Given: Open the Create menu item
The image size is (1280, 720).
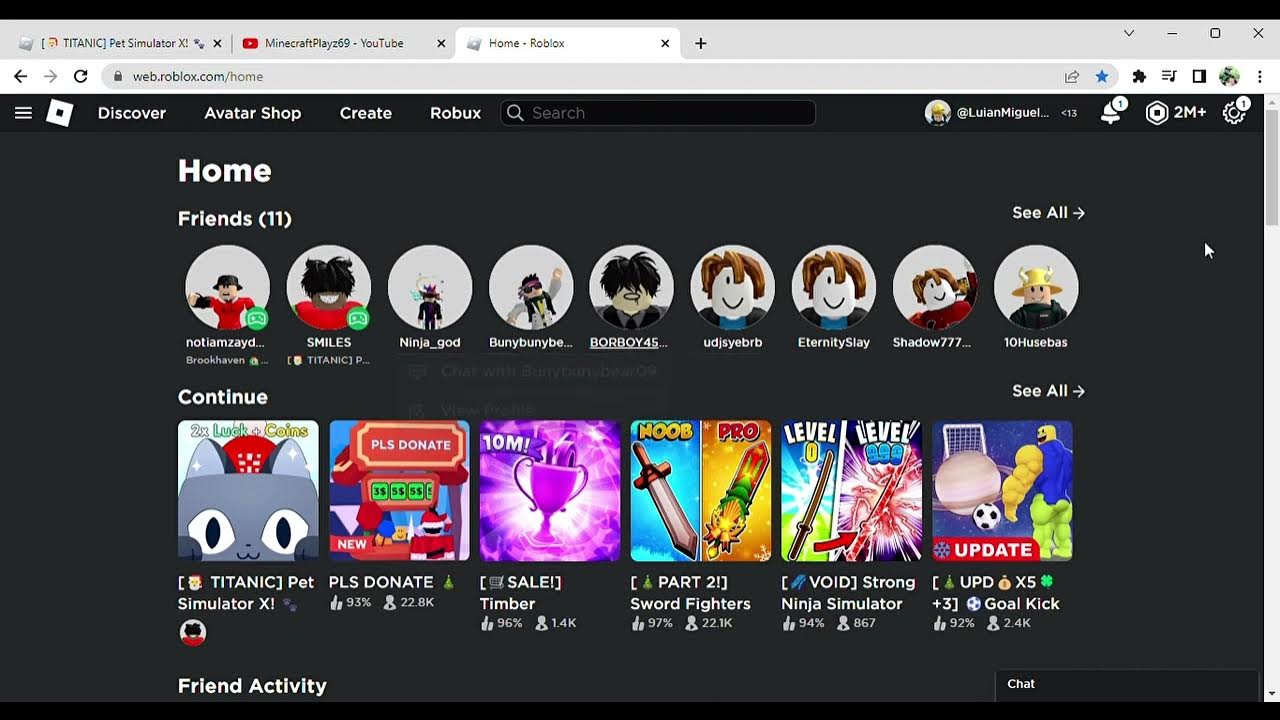Looking at the screenshot, I should pos(366,113).
